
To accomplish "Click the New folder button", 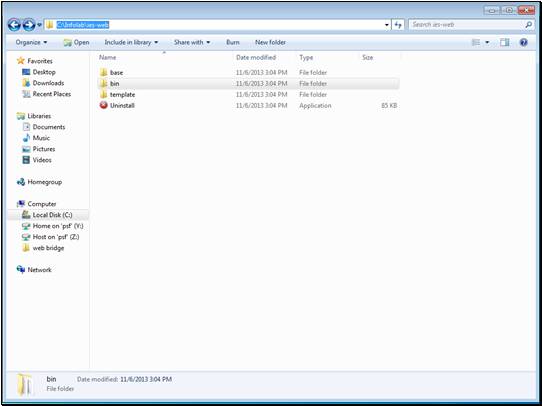I will (x=270, y=43).
